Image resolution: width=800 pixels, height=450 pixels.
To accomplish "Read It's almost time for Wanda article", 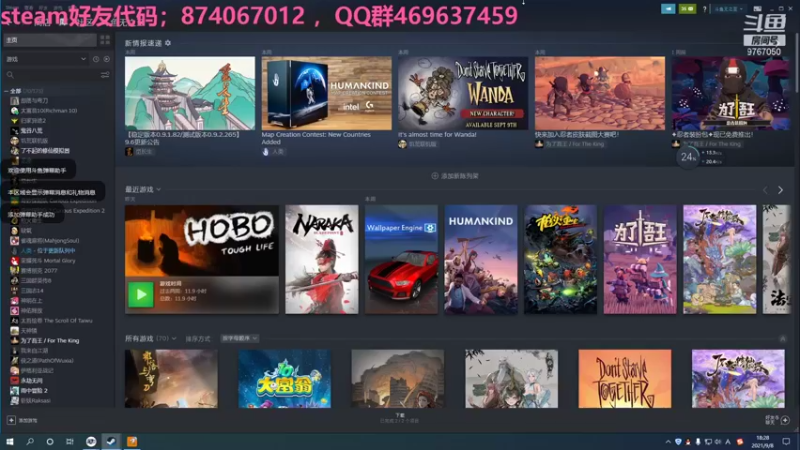I will (x=437, y=135).
